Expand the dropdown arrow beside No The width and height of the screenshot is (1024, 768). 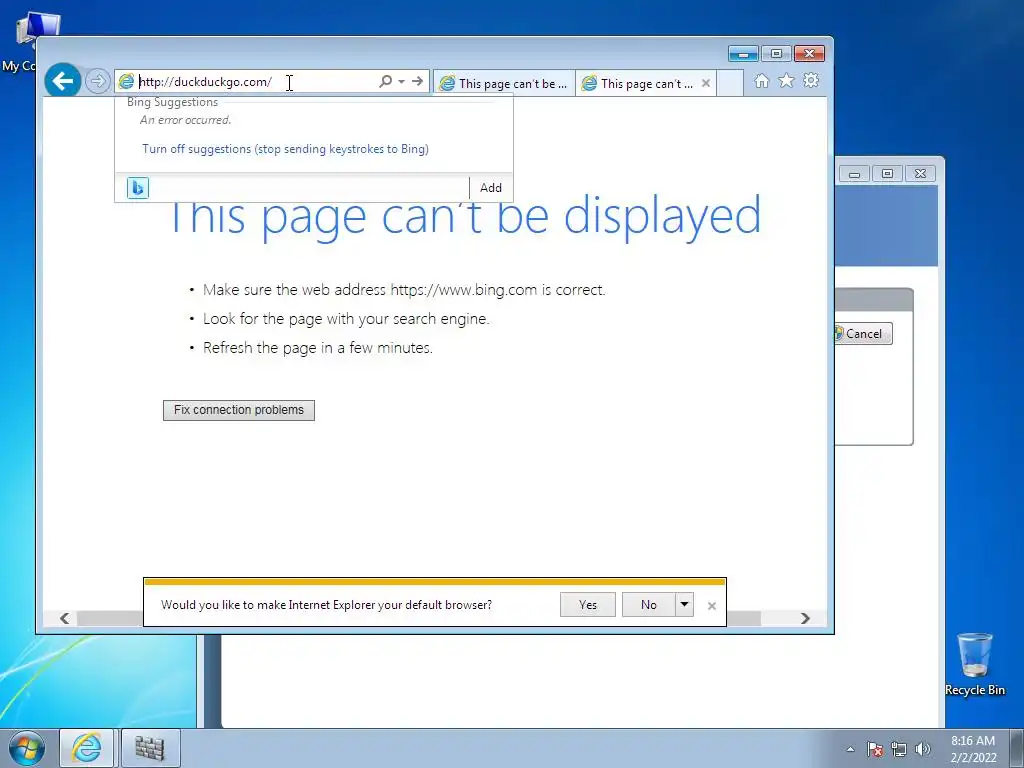click(684, 605)
